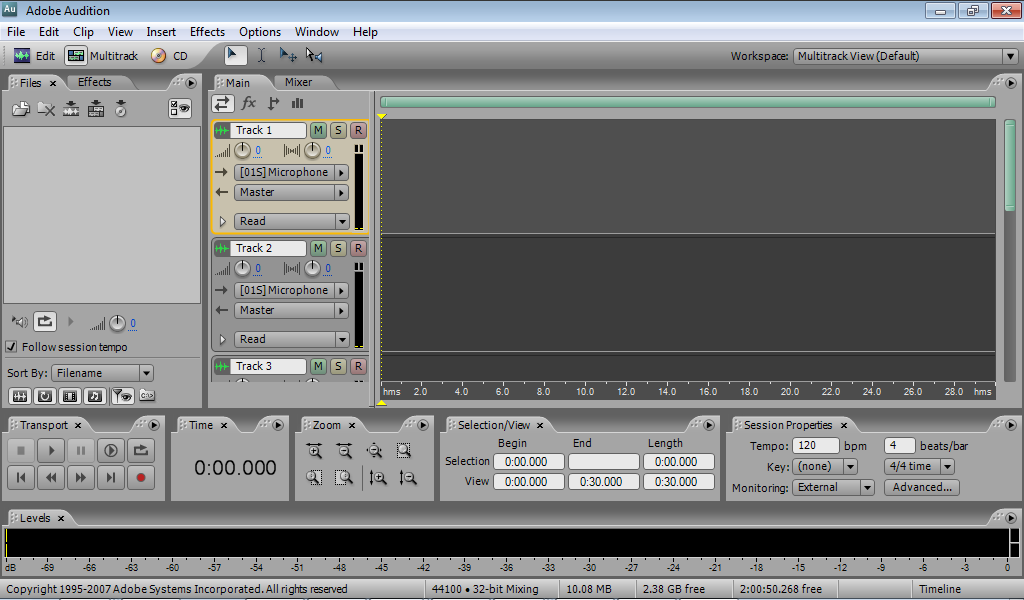Show the Inputs/Outputs track controls
The width and height of the screenshot is (1024, 600).
click(x=222, y=103)
